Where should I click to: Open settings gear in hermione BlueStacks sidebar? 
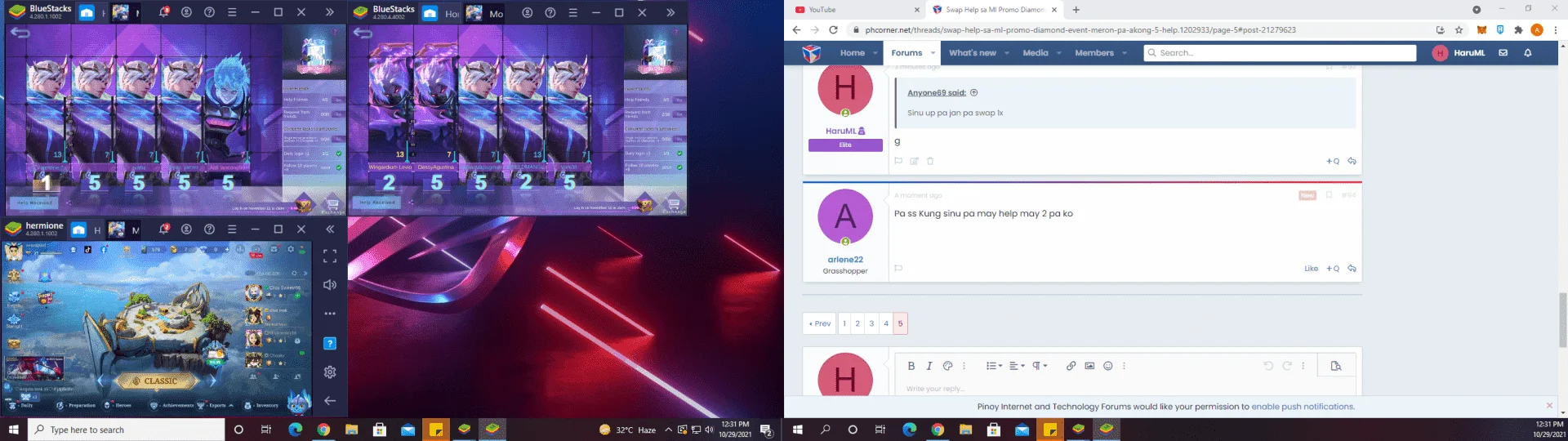click(x=330, y=372)
